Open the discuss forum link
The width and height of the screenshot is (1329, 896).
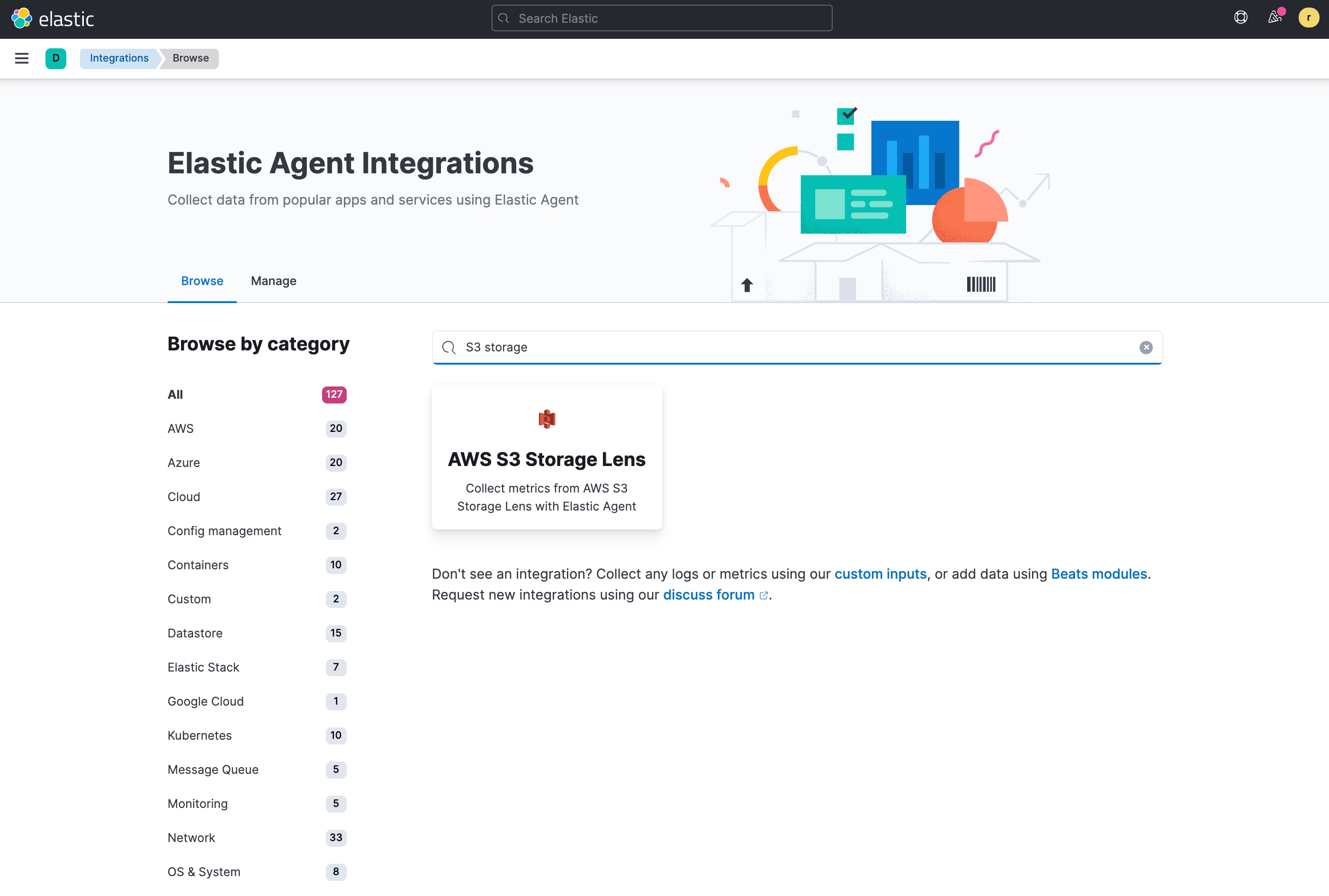point(715,595)
